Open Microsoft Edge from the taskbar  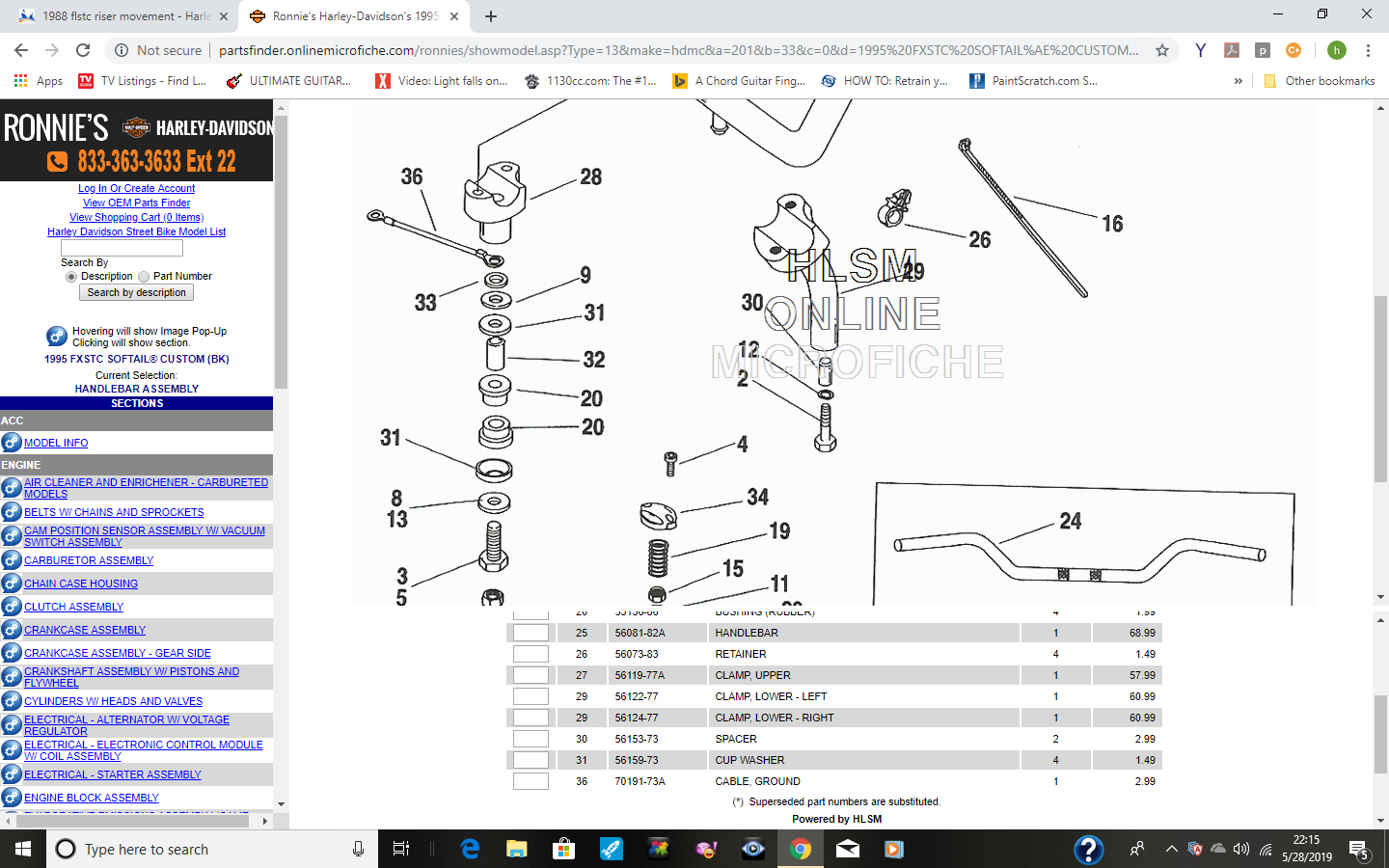[x=470, y=849]
